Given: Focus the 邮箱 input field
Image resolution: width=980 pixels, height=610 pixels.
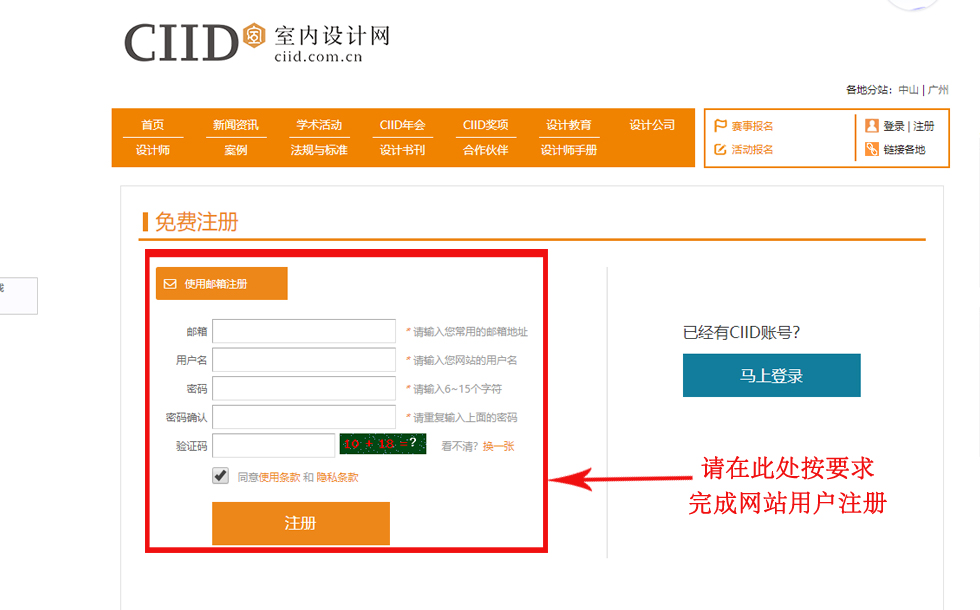Looking at the screenshot, I should (304, 331).
